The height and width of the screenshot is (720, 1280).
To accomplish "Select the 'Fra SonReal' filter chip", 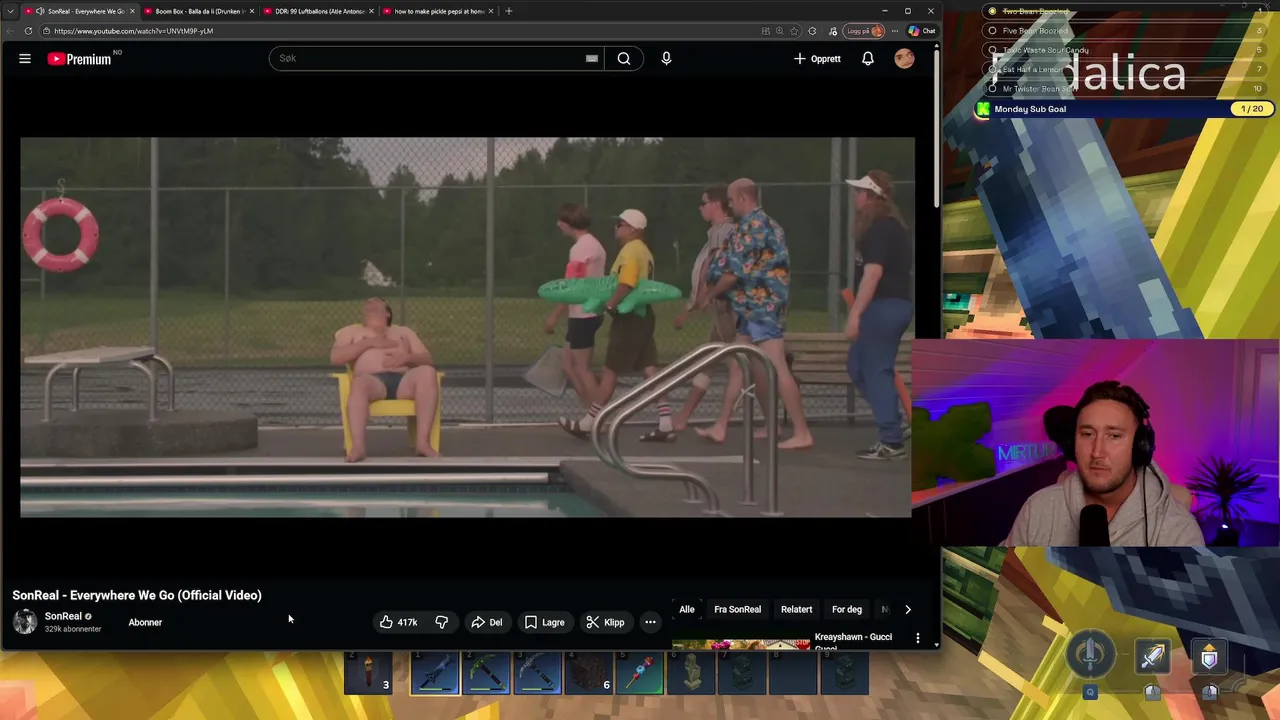I will [x=738, y=609].
